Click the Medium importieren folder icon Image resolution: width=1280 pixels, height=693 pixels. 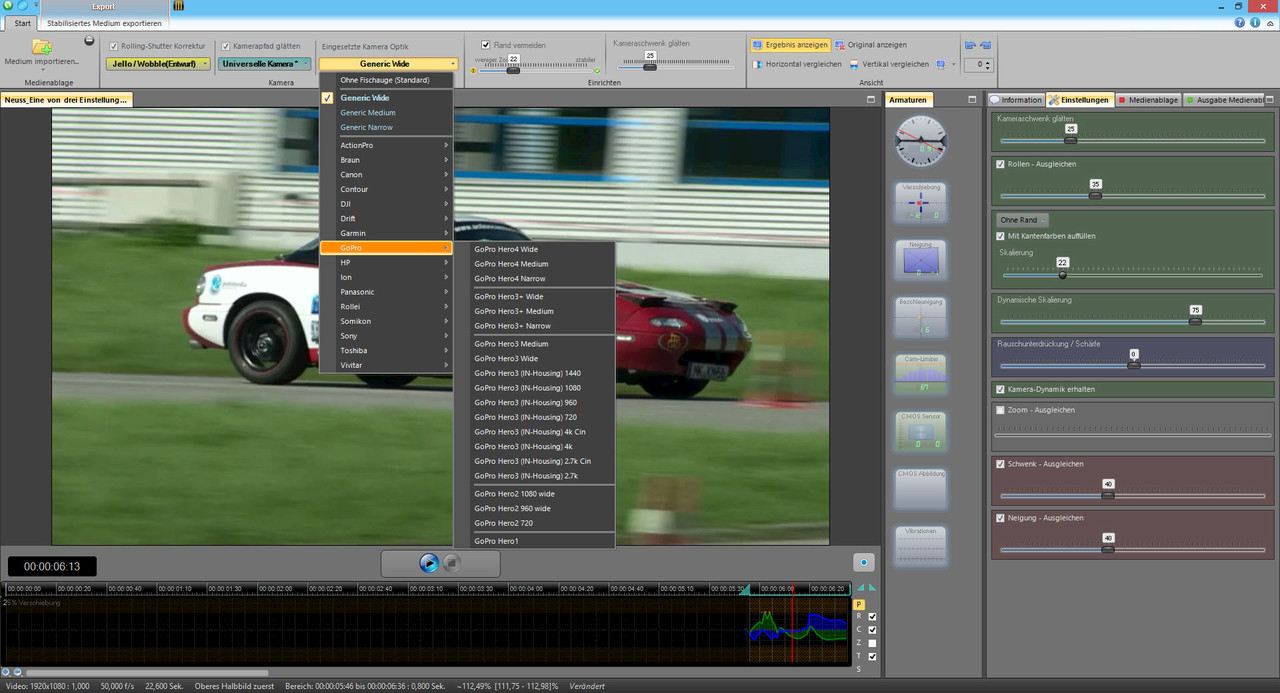click(42, 47)
